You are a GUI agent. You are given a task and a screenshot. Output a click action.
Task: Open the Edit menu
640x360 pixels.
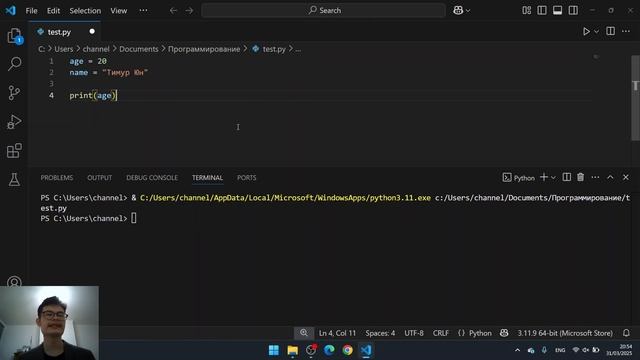click(x=53, y=11)
